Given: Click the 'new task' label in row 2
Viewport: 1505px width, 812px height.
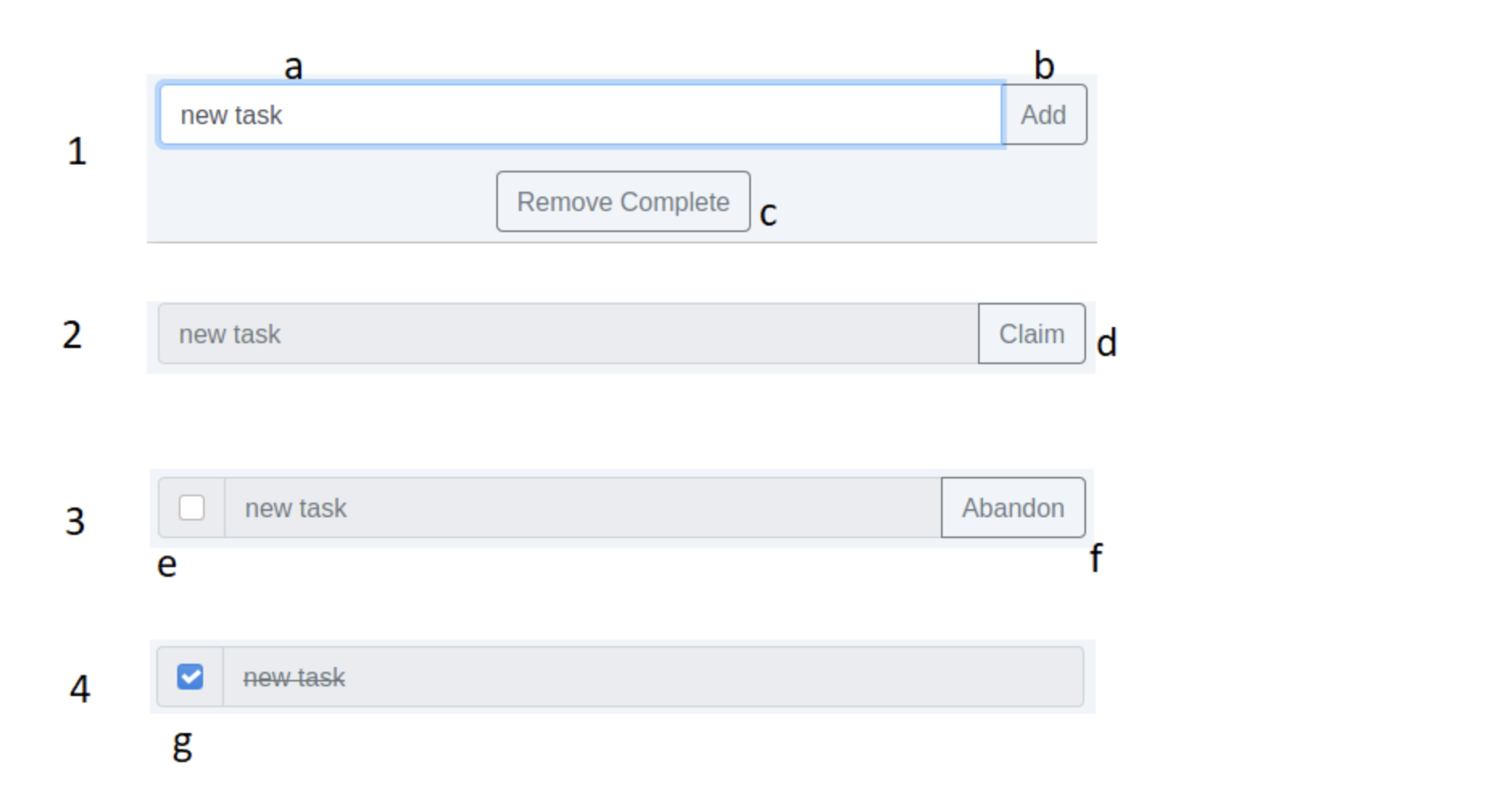Looking at the screenshot, I should (230, 333).
